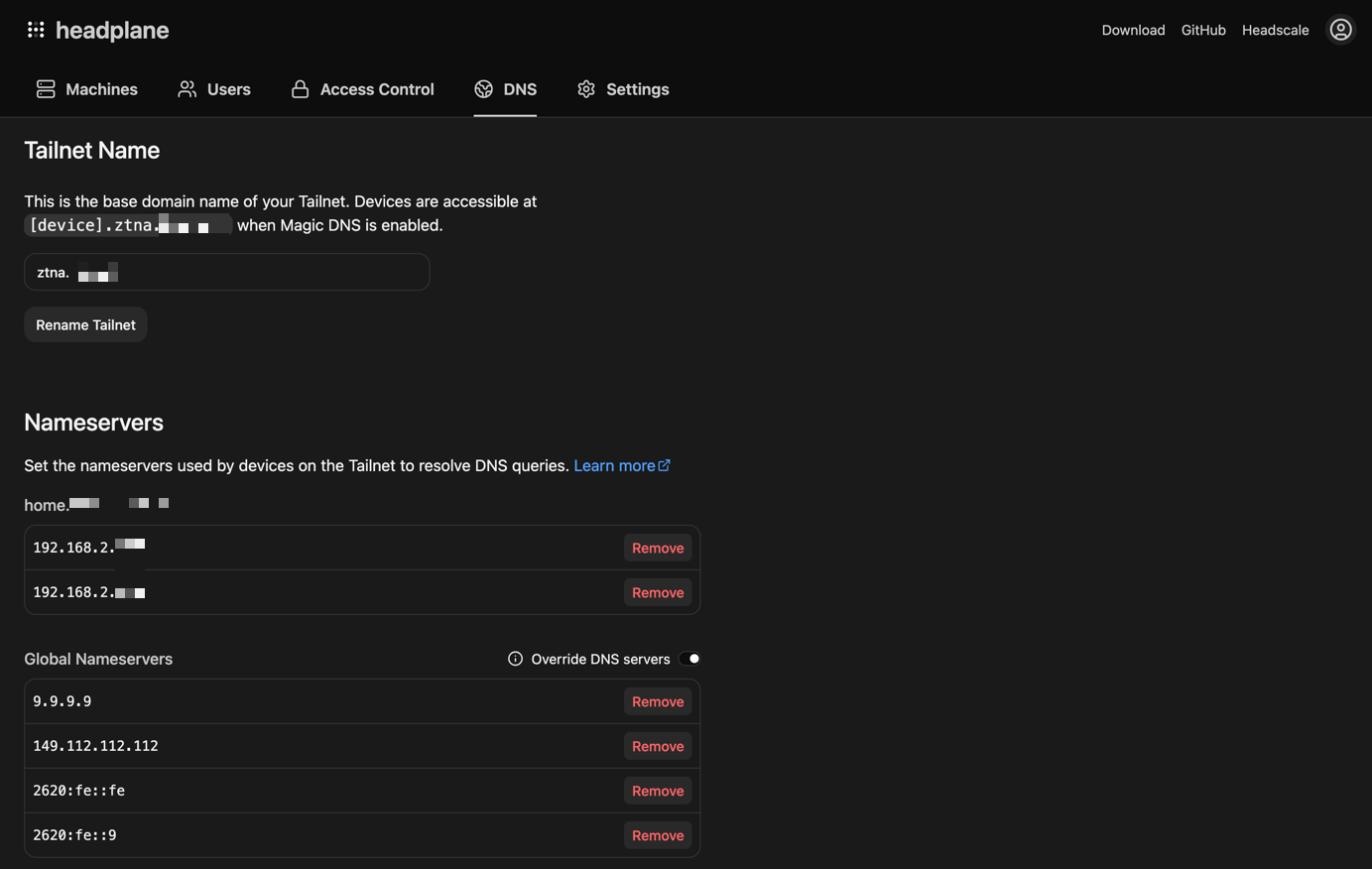Click the DNS globe icon

[484, 89]
